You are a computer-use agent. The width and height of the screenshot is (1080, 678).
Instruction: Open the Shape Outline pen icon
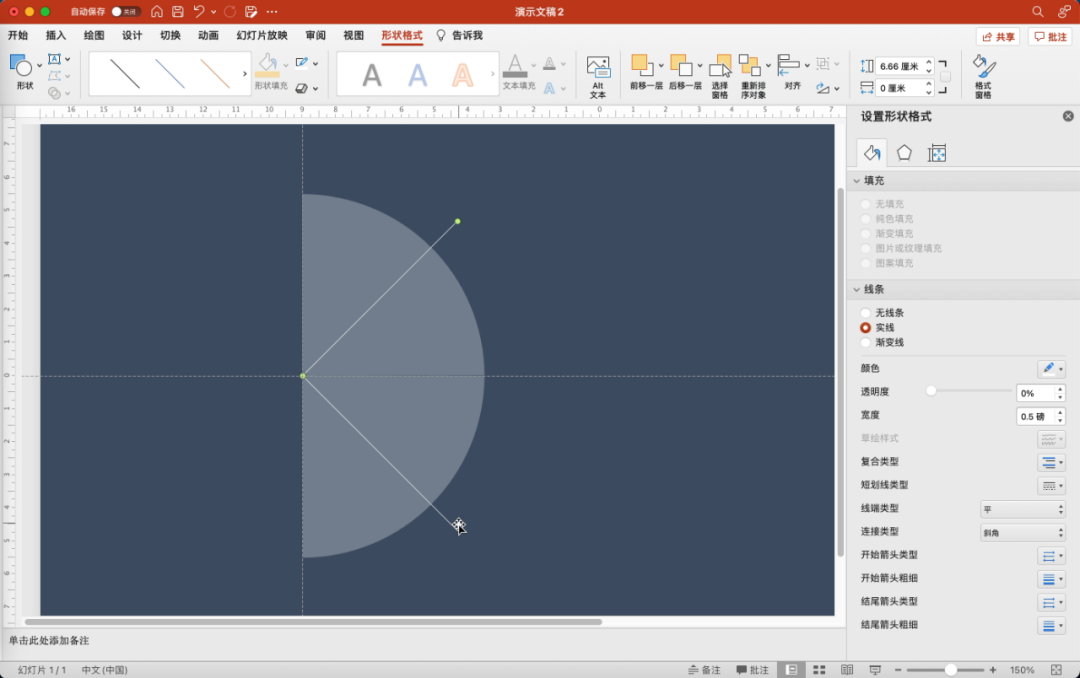coord(302,63)
